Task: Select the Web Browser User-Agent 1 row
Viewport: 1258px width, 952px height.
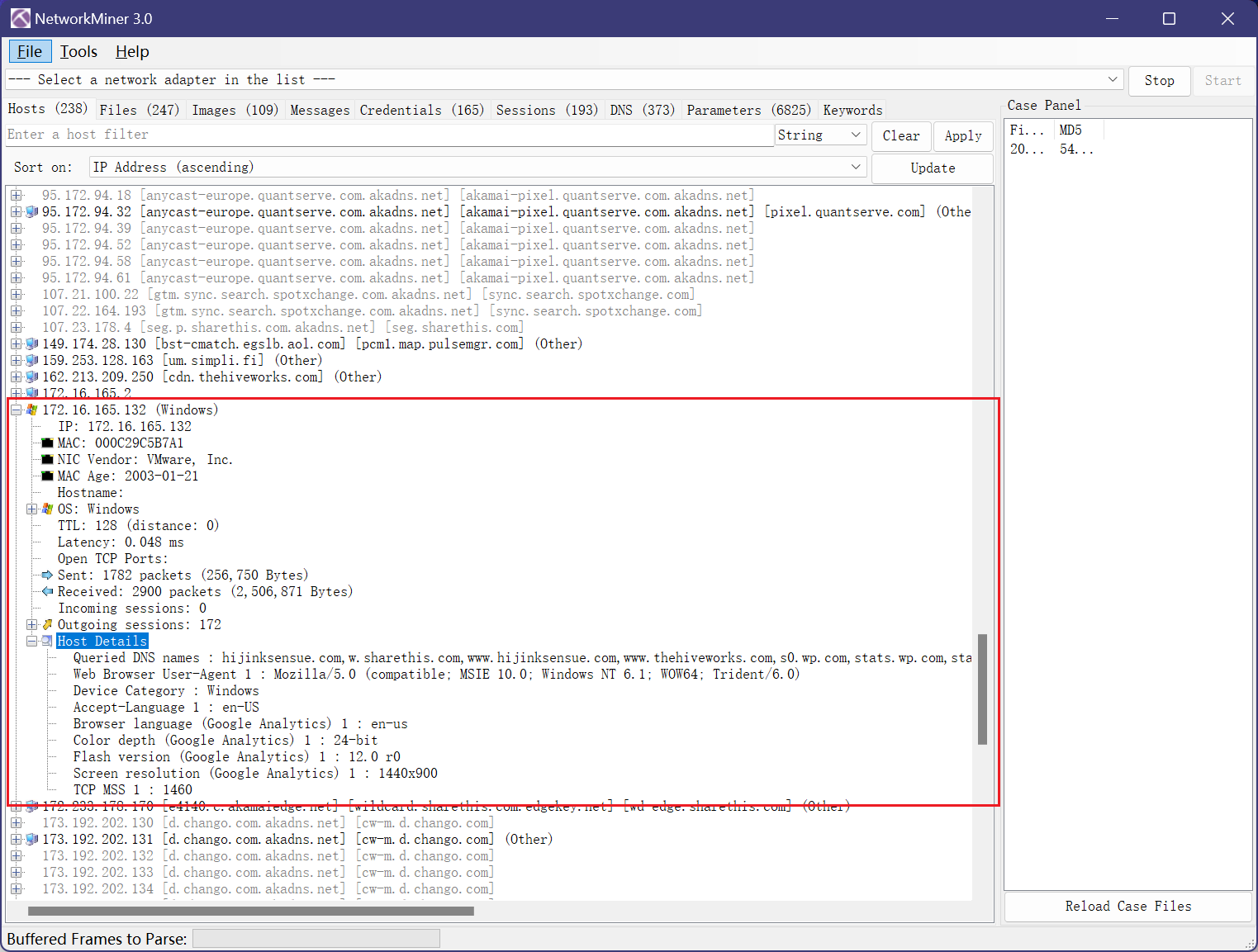Action: [x=436, y=674]
